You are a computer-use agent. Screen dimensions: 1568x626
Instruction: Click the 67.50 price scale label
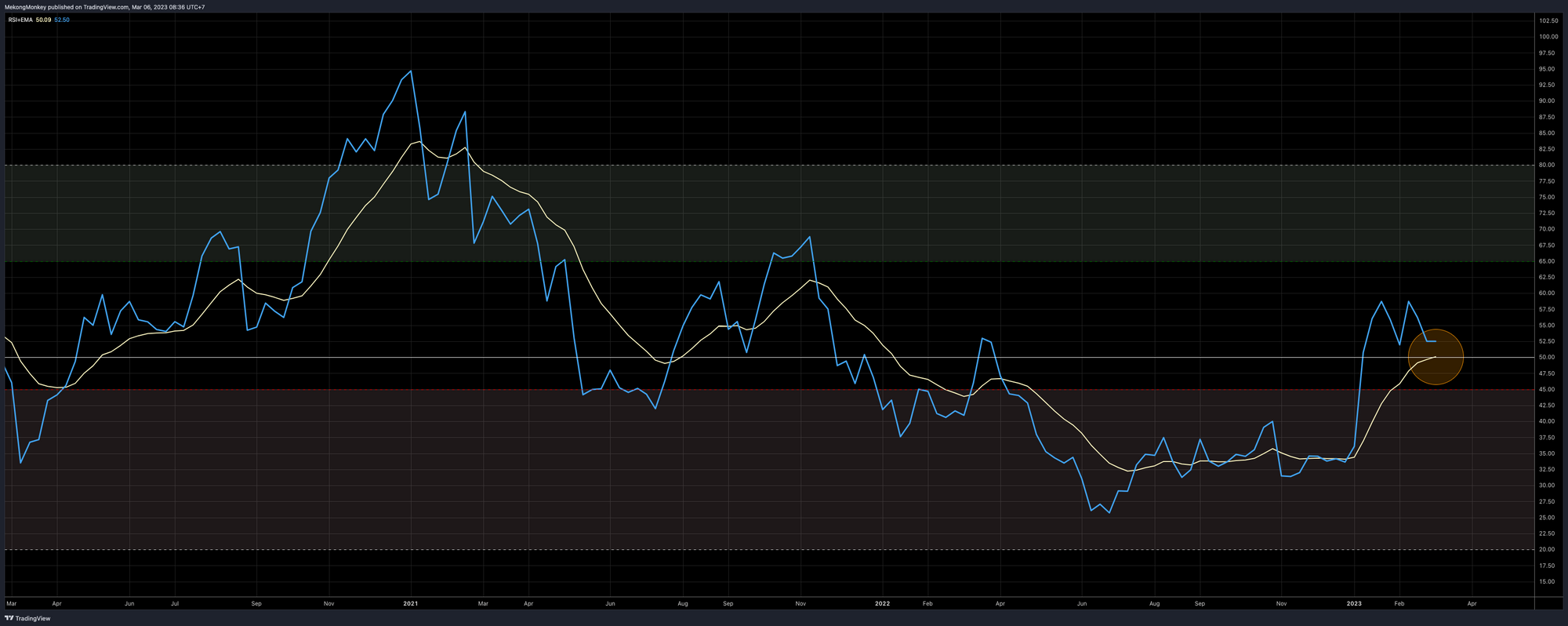[1548, 246]
